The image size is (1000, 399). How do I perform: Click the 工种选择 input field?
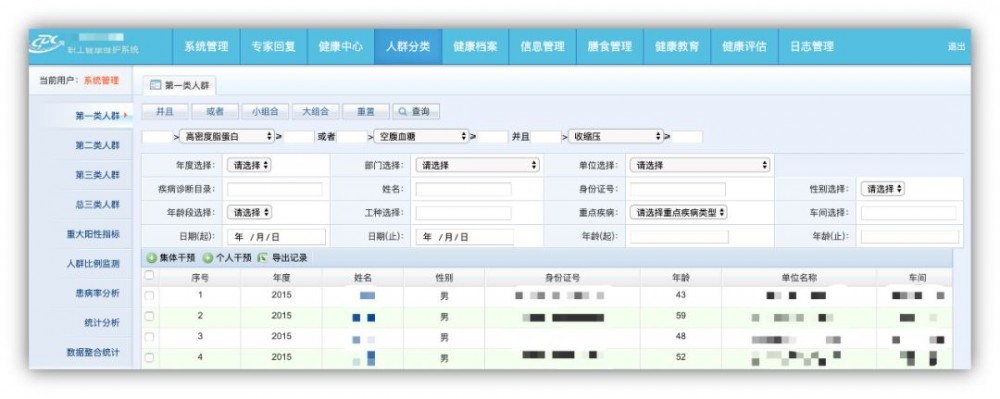(x=464, y=213)
